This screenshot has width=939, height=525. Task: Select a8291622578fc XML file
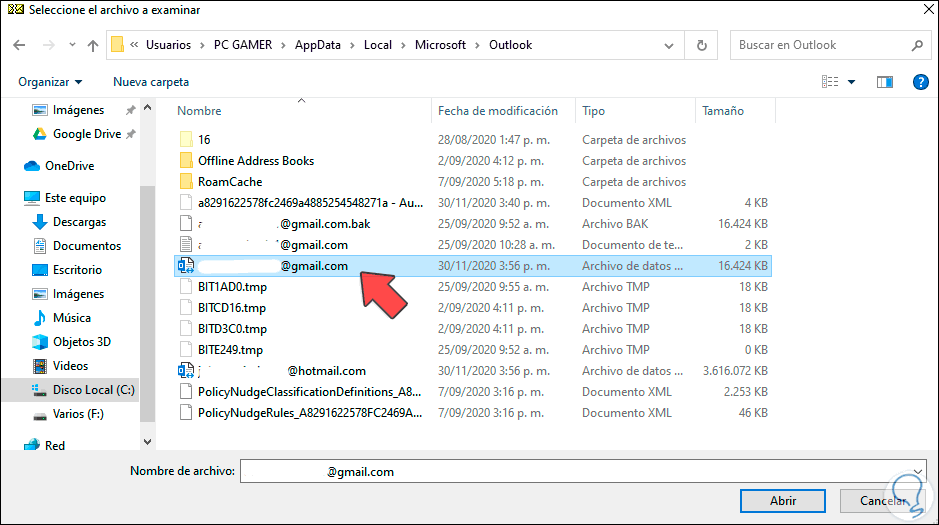point(310,202)
